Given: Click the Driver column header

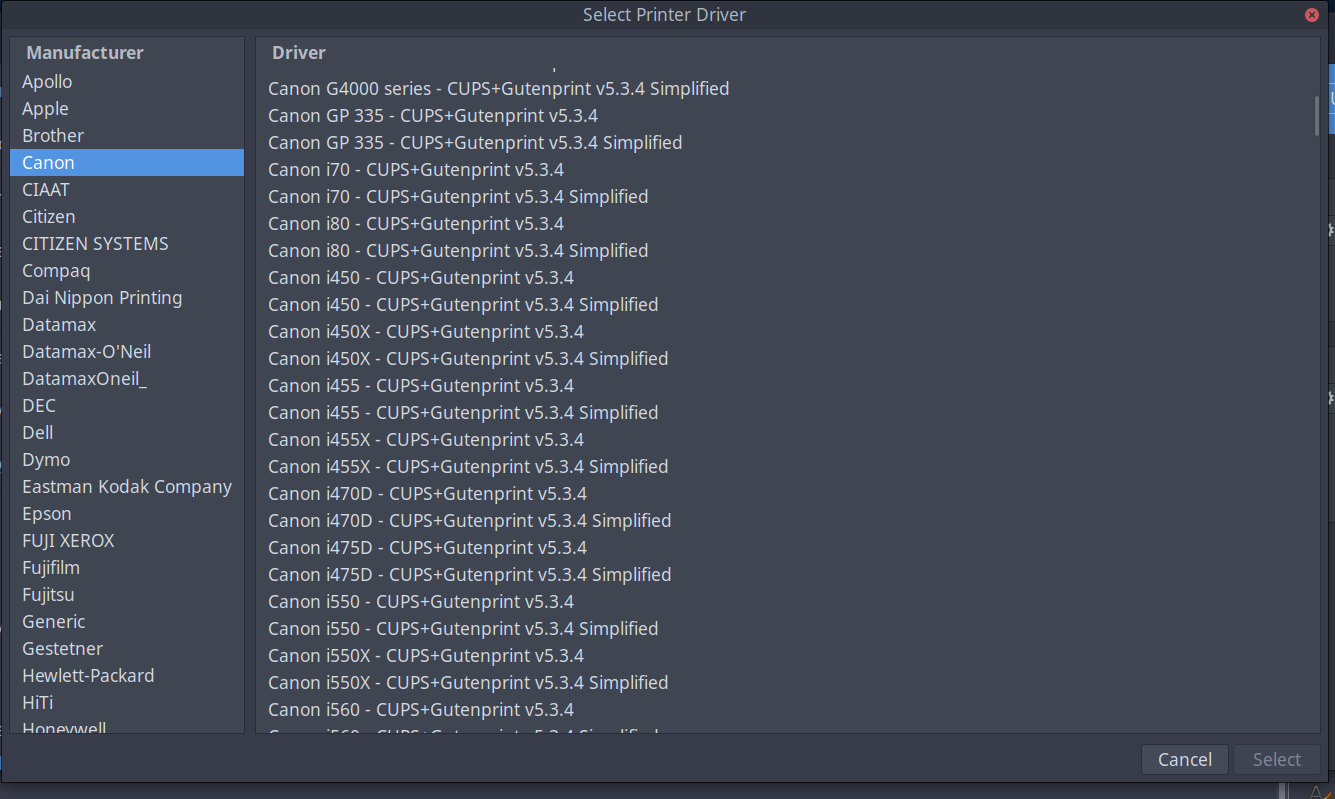Looking at the screenshot, I should (299, 53).
